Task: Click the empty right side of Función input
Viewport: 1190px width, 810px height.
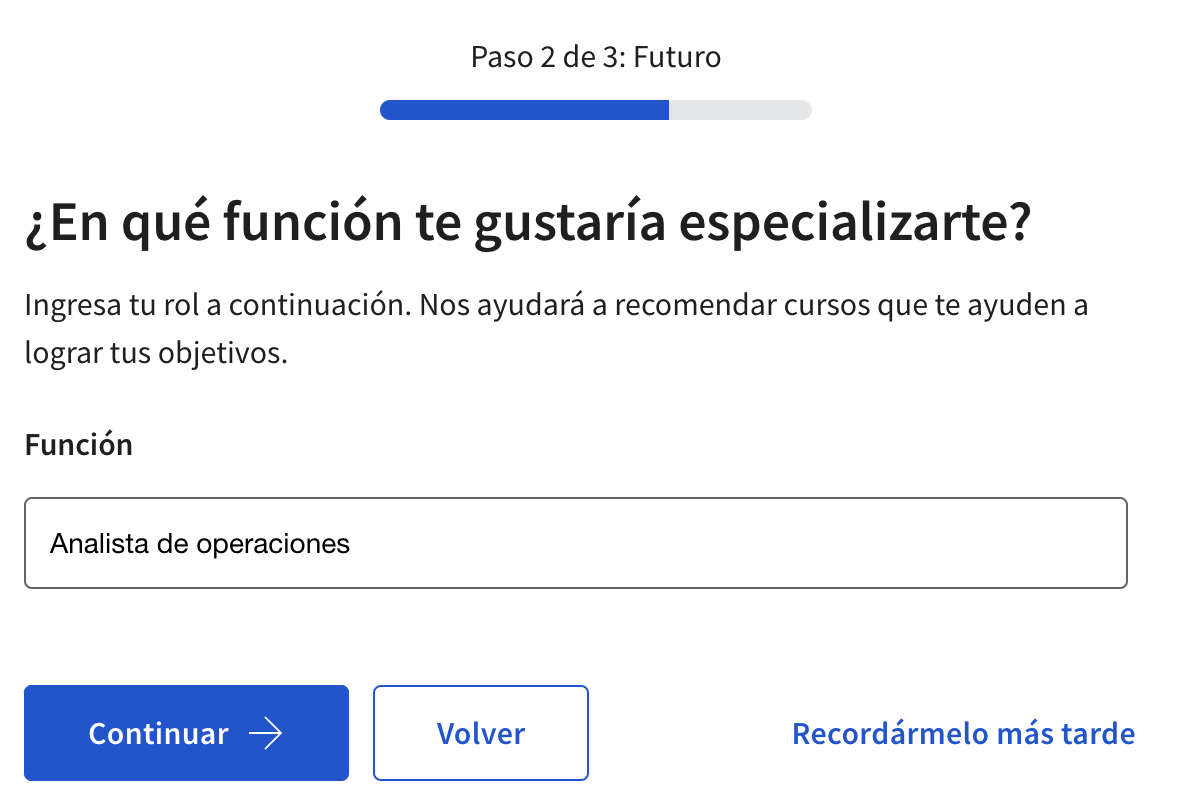Action: (900, 543)
